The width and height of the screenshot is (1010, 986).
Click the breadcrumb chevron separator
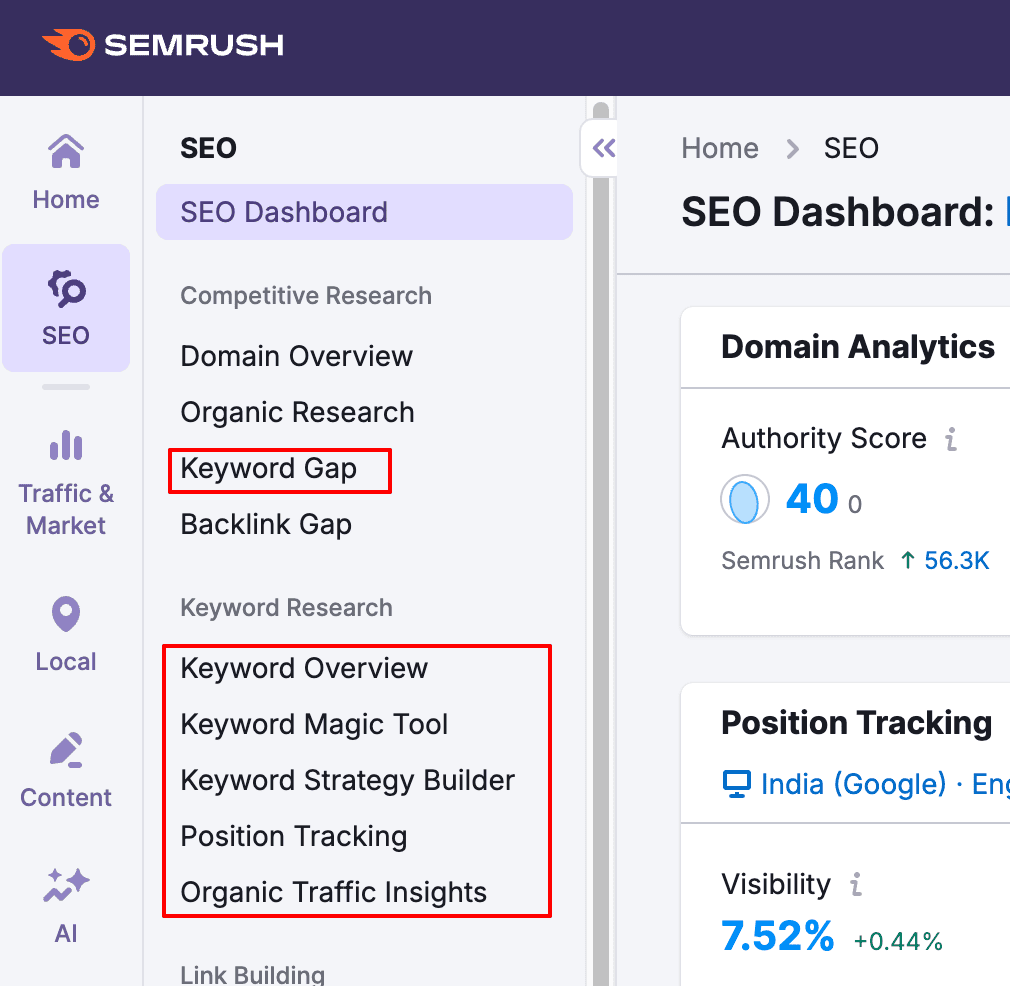792,149
